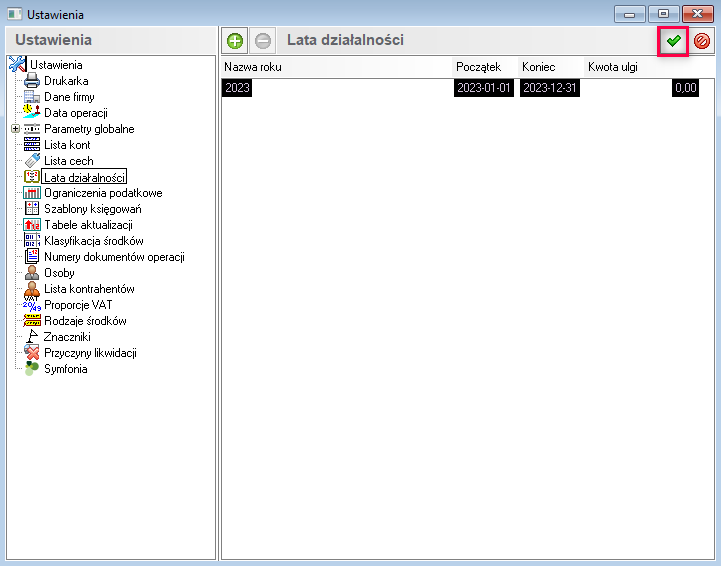Expand the Parametry globalne tree node
The height and width of the screenshot is (566, 721).
(16, 129)
